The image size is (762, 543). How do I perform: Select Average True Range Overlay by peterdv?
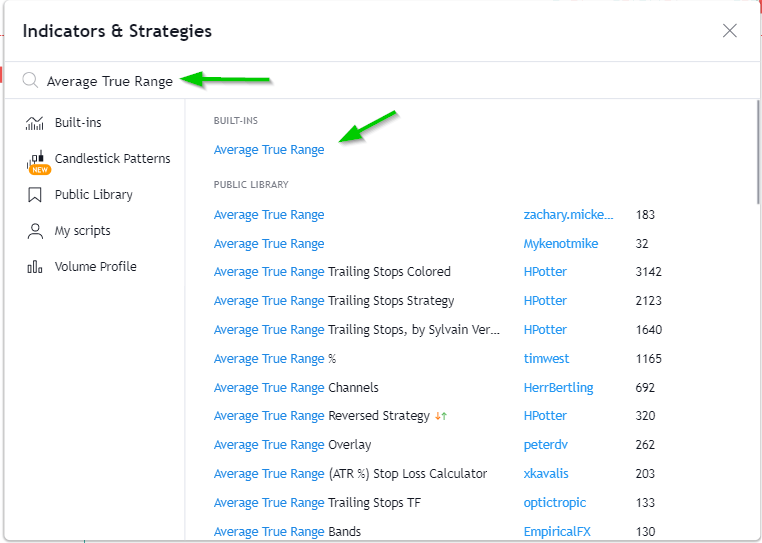click(x=292, y=445)
